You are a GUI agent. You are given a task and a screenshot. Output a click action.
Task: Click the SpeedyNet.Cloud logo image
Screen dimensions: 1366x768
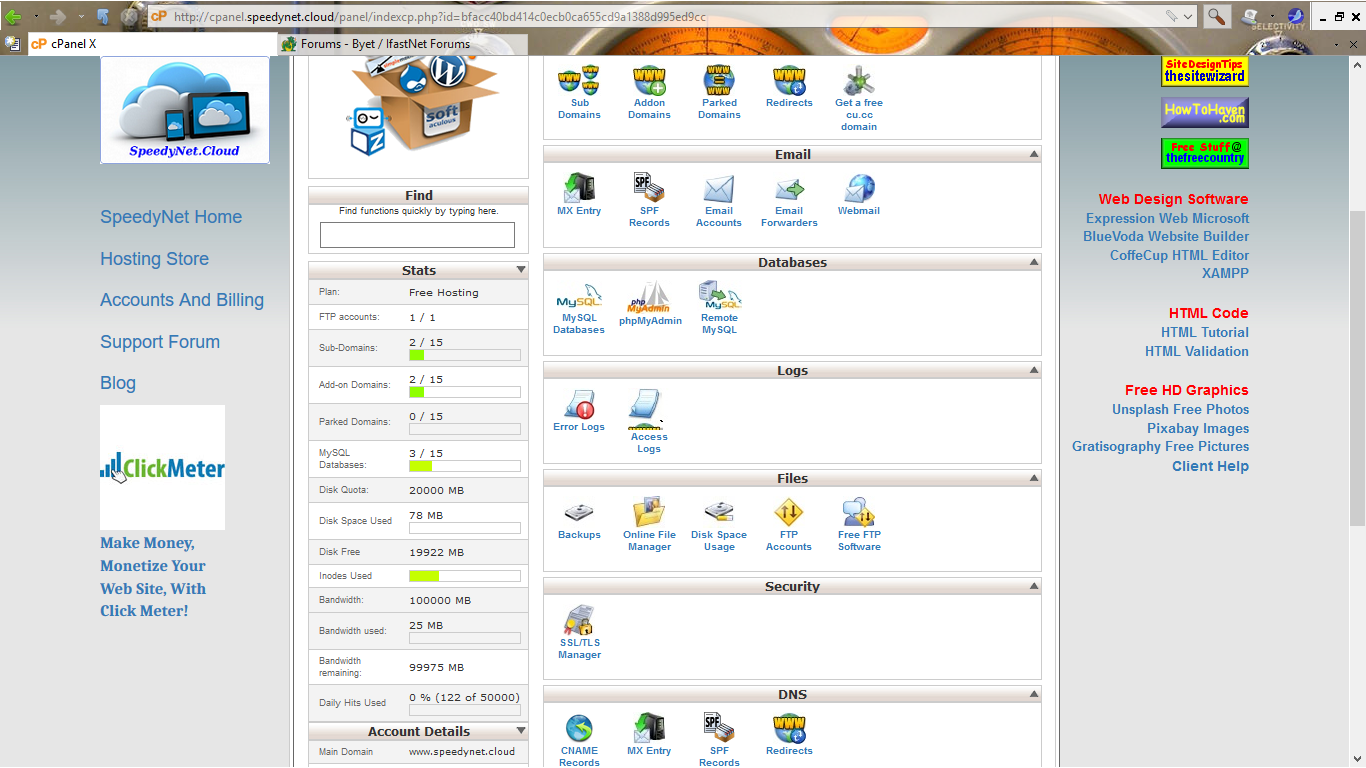point(185,110)
